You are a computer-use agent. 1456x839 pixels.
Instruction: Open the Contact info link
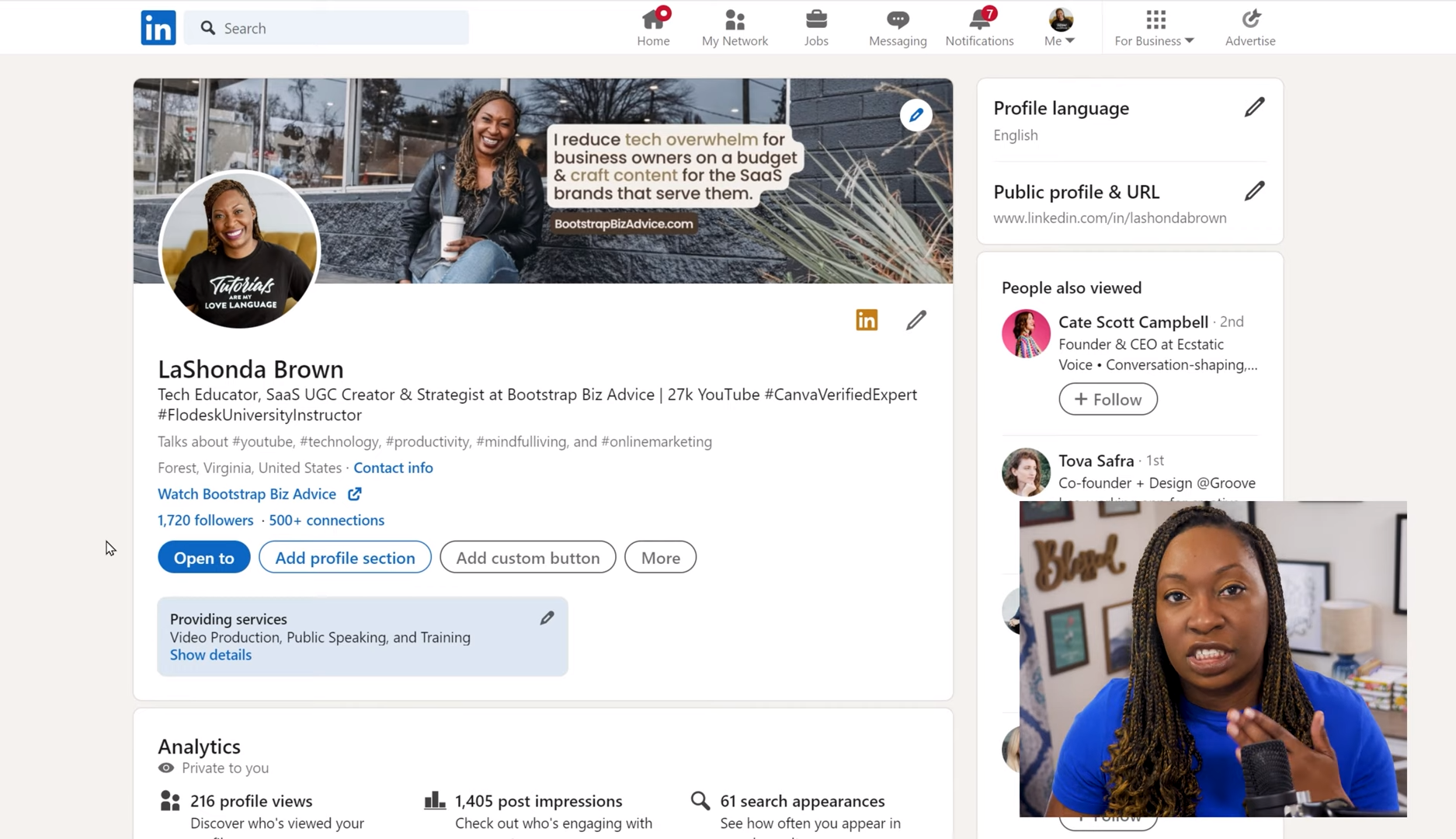tap(393, 468)
